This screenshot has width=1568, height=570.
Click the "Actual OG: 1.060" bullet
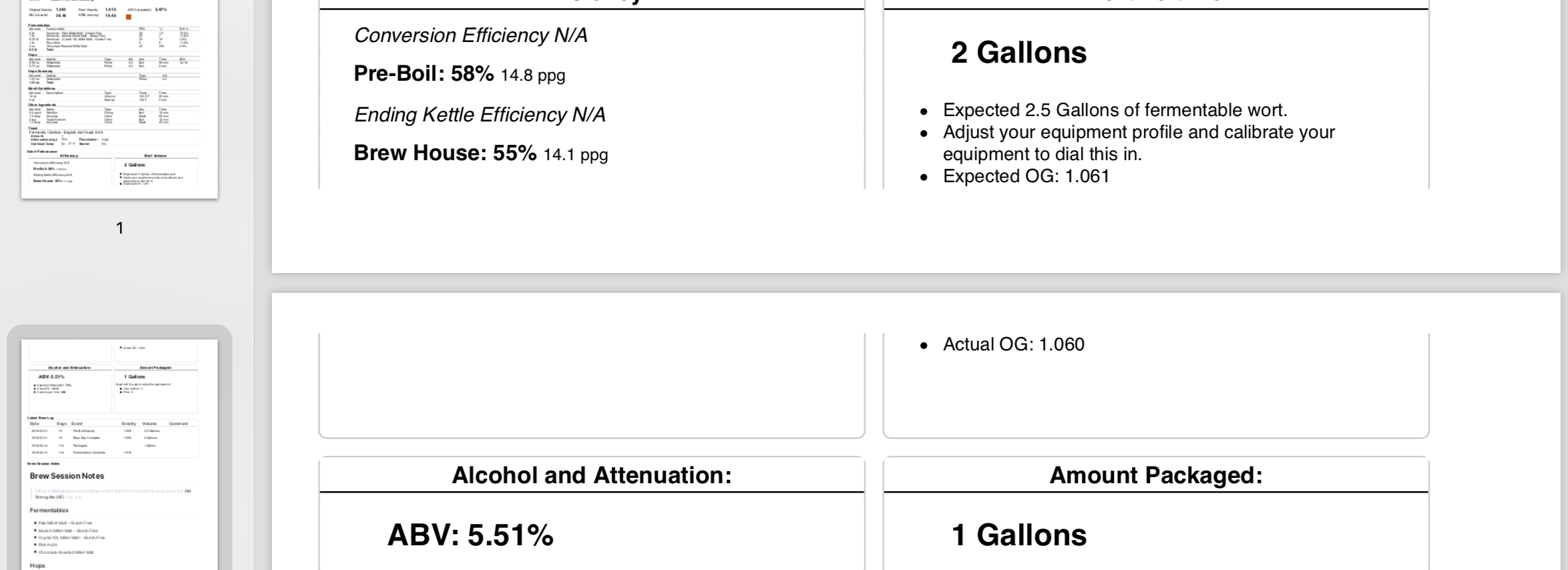(x=1013, y=344)
